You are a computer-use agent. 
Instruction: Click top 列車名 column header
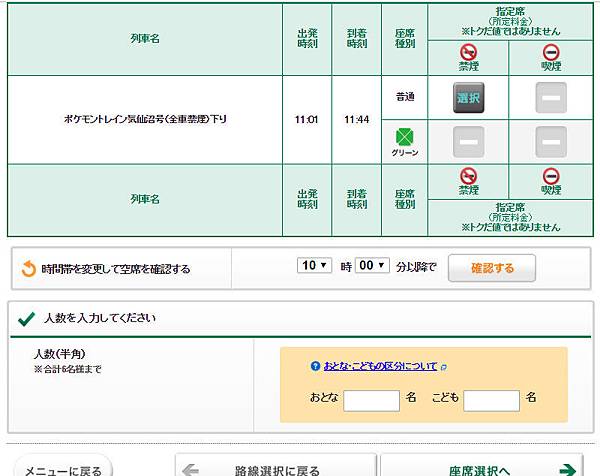click(145, 38)
